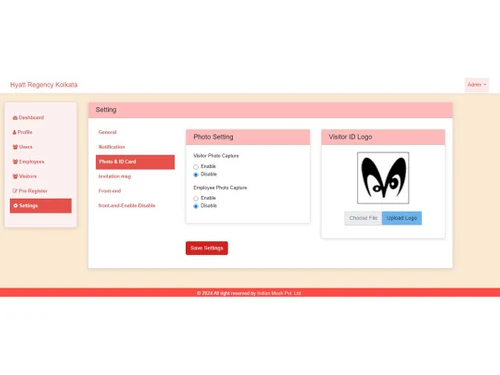Click the Setting page title
The width and height of the screenshot is (500, 375).
pyautogui.click(x=106, y=110)
